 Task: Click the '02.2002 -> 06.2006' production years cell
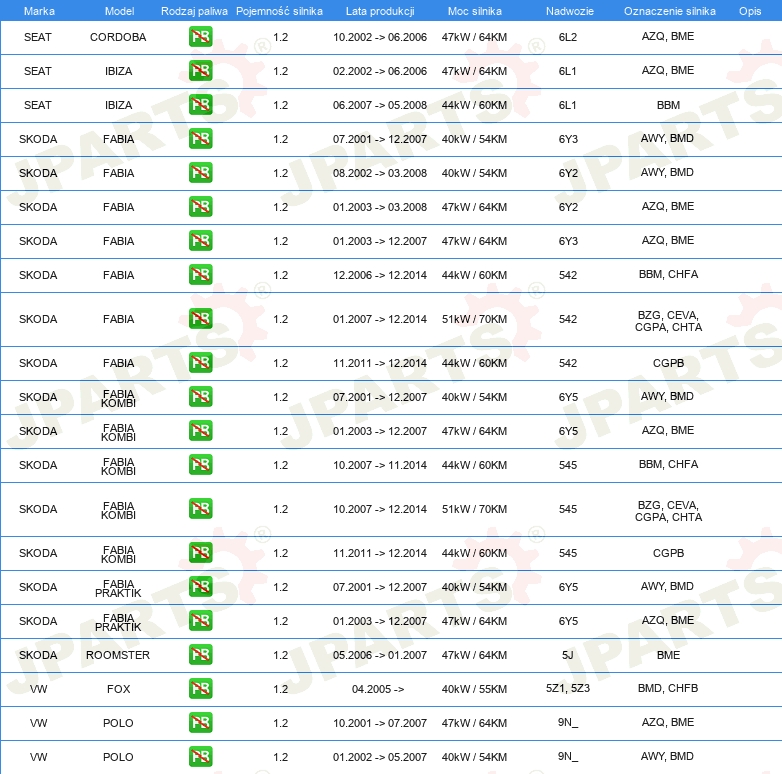point(380,71)
